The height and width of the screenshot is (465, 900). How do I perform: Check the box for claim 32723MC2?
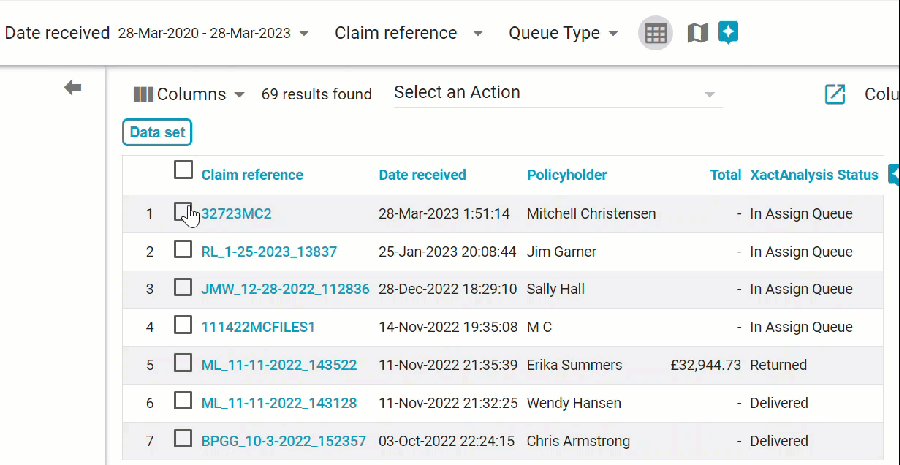[183, 212]
